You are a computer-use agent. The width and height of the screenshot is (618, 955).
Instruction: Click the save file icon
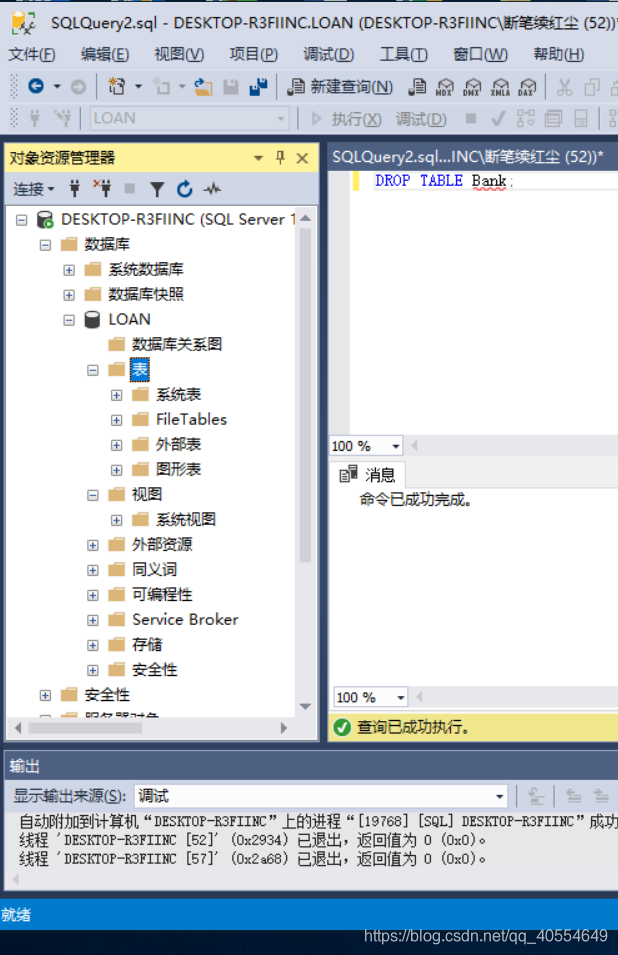[231, 87]
